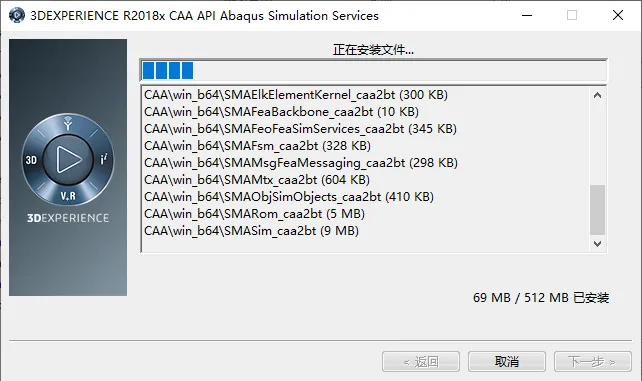Click the 取消 cancel button
Screen dimensions: 642x381
[x=507, y=362]
